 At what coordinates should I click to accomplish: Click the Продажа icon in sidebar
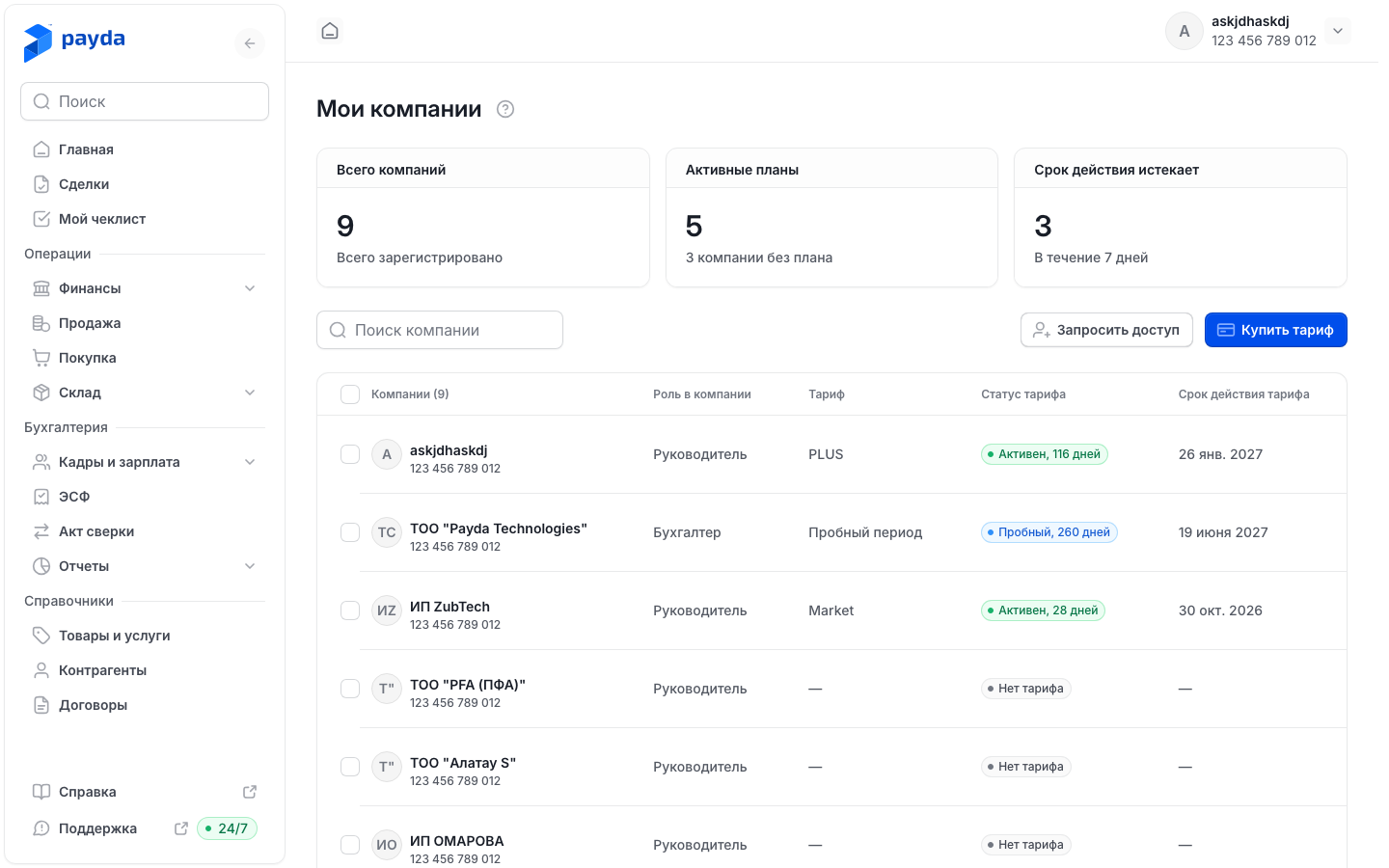(41, 323)
